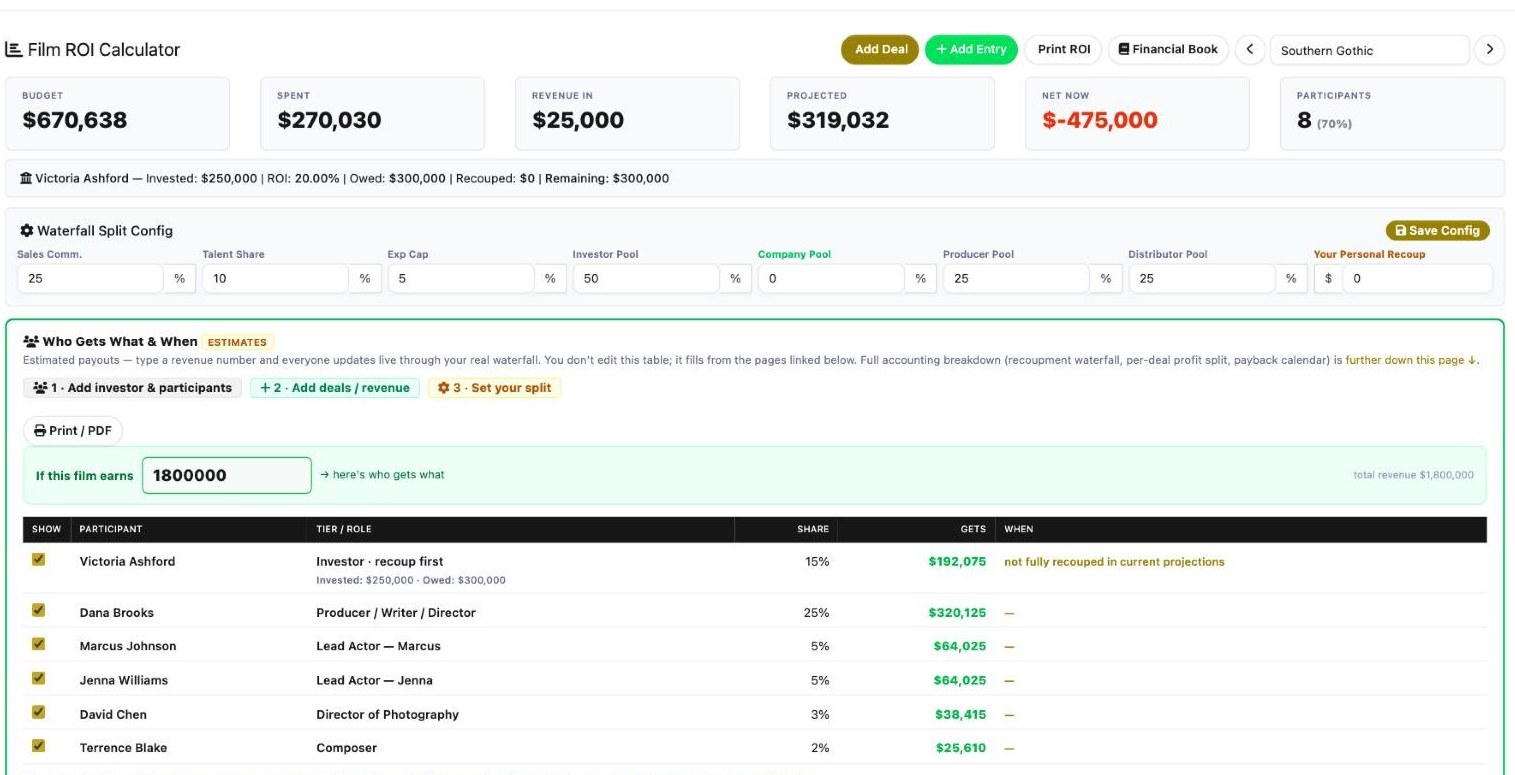Click the Participants 8 (70%) card

(1392, 114)
